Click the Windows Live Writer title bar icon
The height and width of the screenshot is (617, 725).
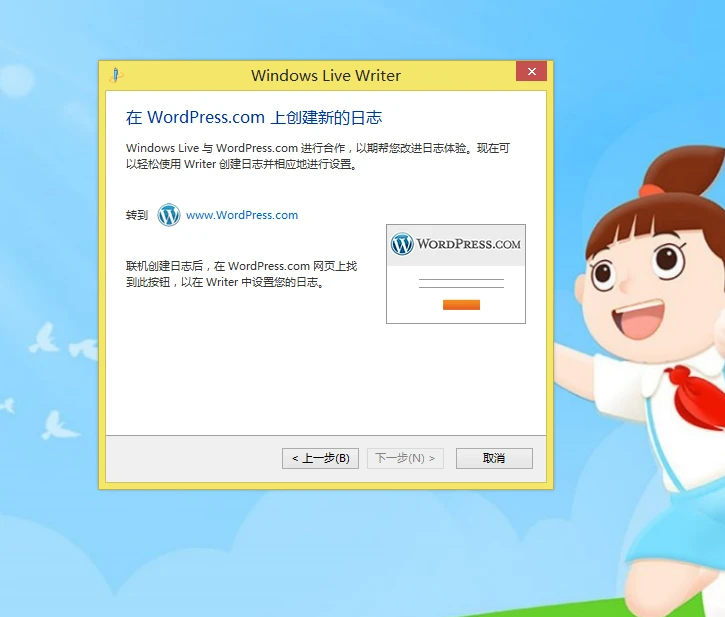click(116, 75)
